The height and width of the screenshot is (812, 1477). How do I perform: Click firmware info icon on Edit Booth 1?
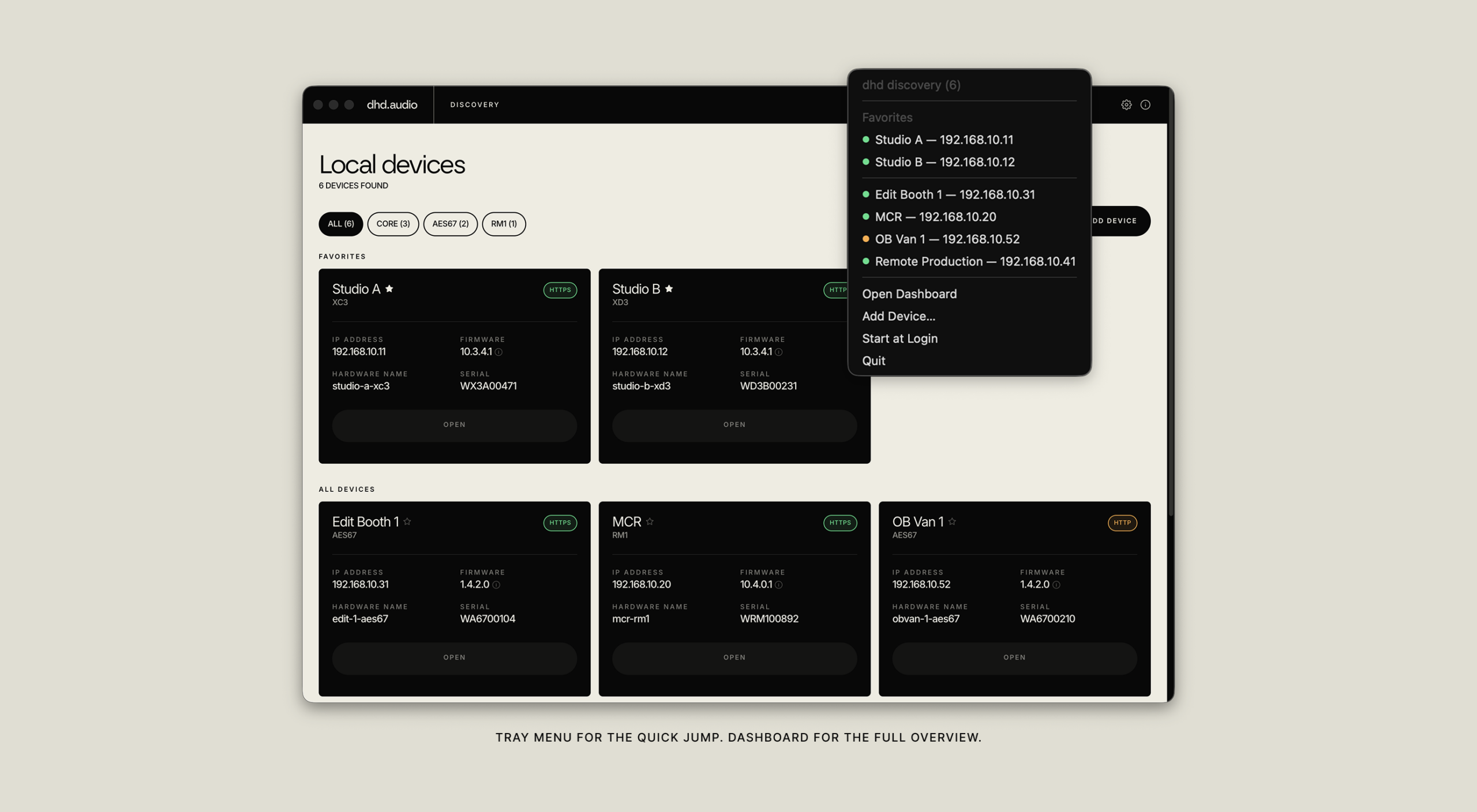point(496,585)
